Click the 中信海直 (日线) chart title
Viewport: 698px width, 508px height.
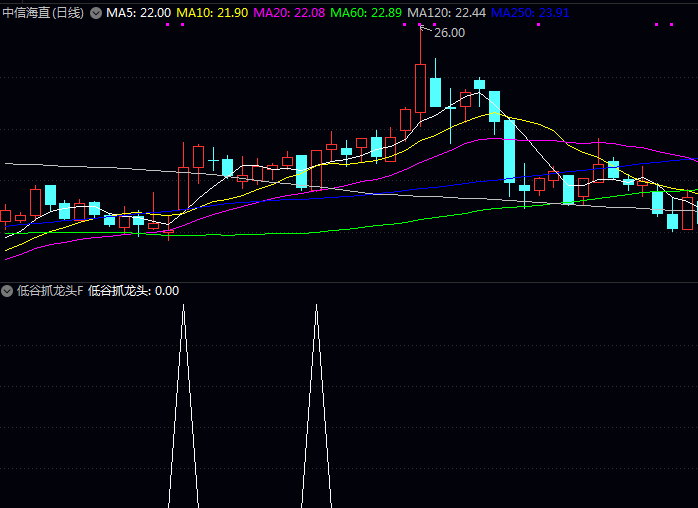pos(44,13)
